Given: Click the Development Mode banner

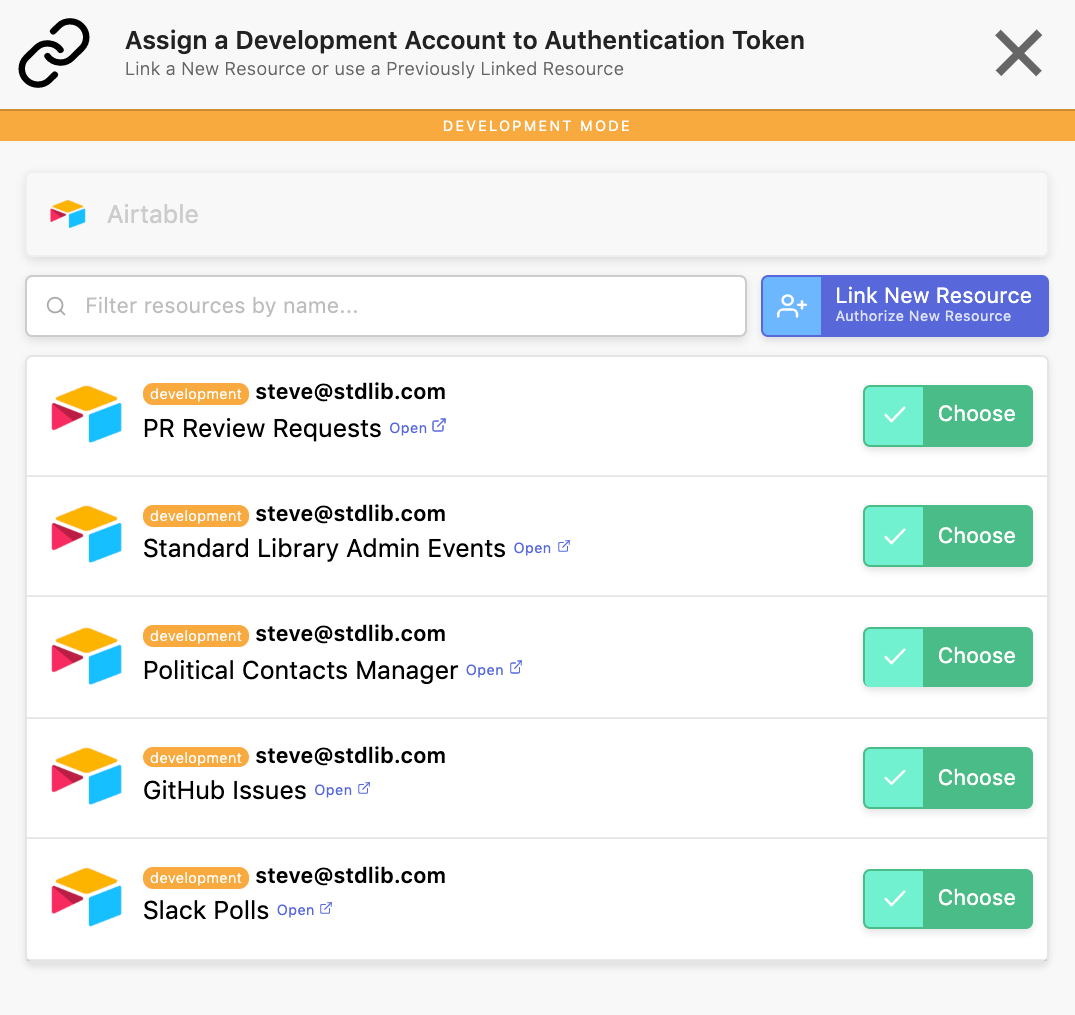Looking at the screenshot, I should (538, 126).
